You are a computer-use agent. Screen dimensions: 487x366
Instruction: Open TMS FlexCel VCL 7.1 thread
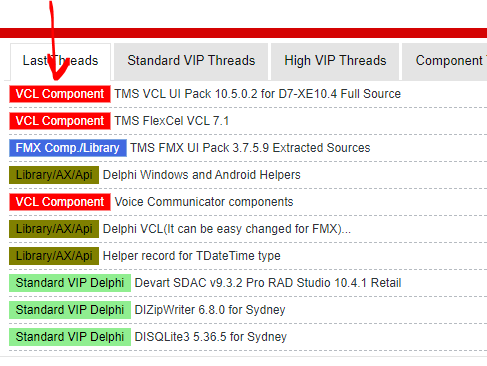tap(172, 121)
